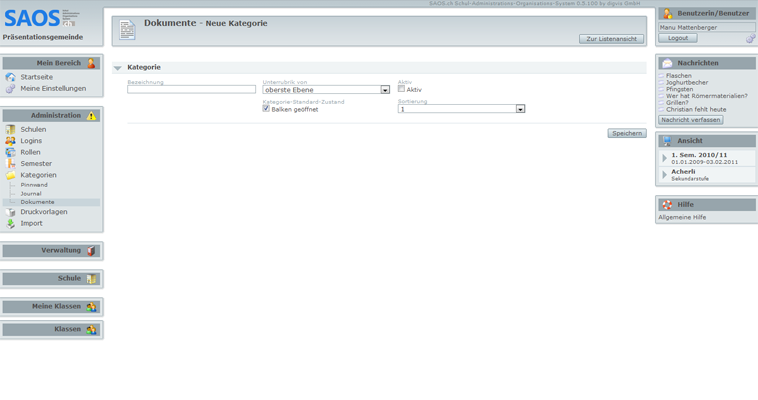The image size is (758, 400).
Task: Expand the Schule menu section
Action: click(52, 279)
